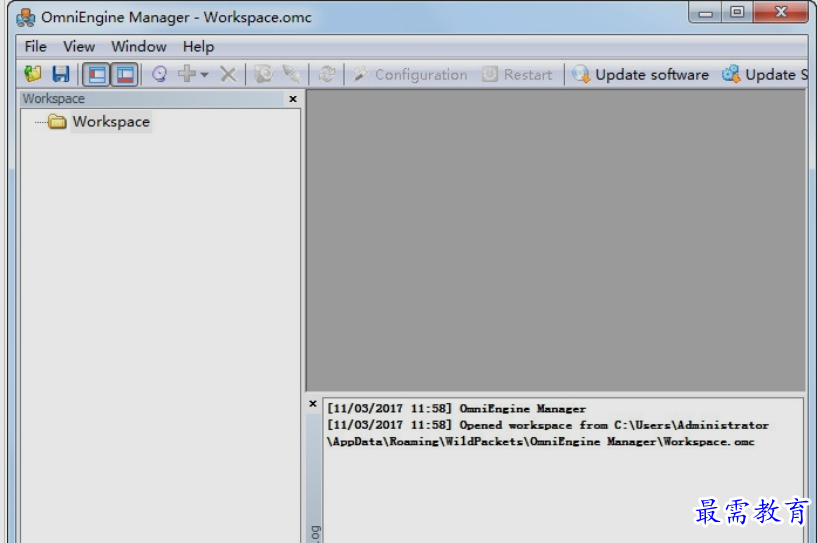Open the Help menu
Screen dimensions: 817x543
click(x=198, y=46)
